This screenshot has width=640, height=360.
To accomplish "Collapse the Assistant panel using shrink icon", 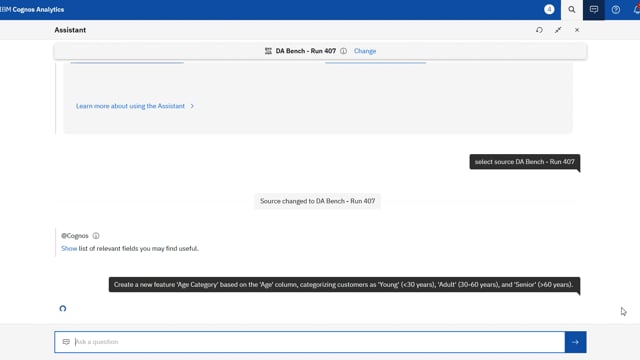I will tap(558, 30).
